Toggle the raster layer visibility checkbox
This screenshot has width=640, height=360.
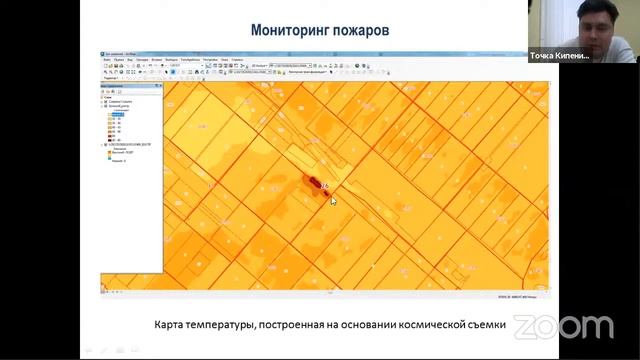pyautogui.click(x=106, y=144)
